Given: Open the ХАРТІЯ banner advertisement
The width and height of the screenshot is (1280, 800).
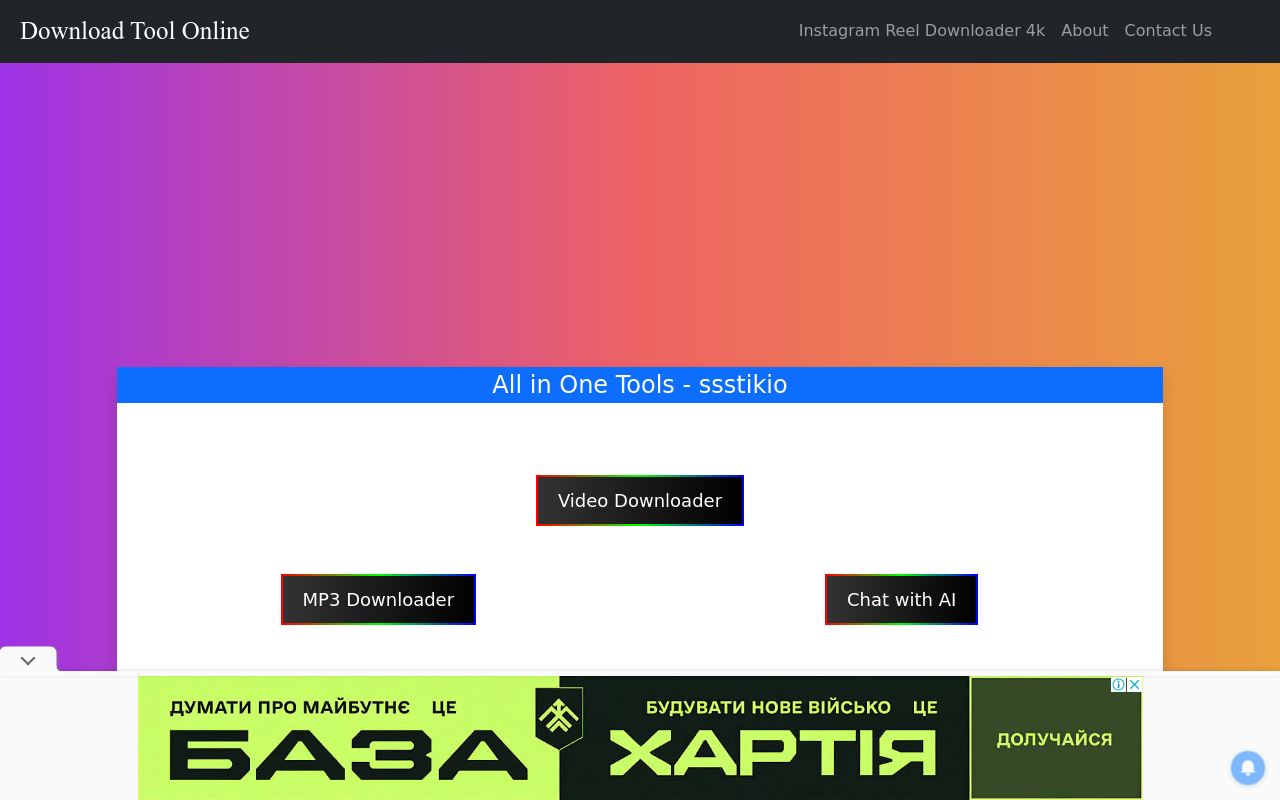Looking at the screenshot, I should [773, 753].
